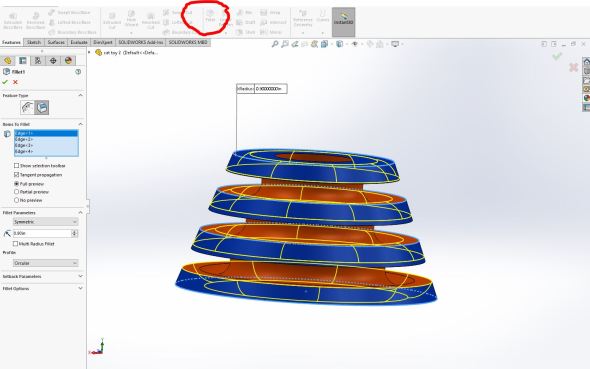Viewport: 590px width, 369px height.
Task: Collapse the Items To Fillet section
Action: pos(81,124)
